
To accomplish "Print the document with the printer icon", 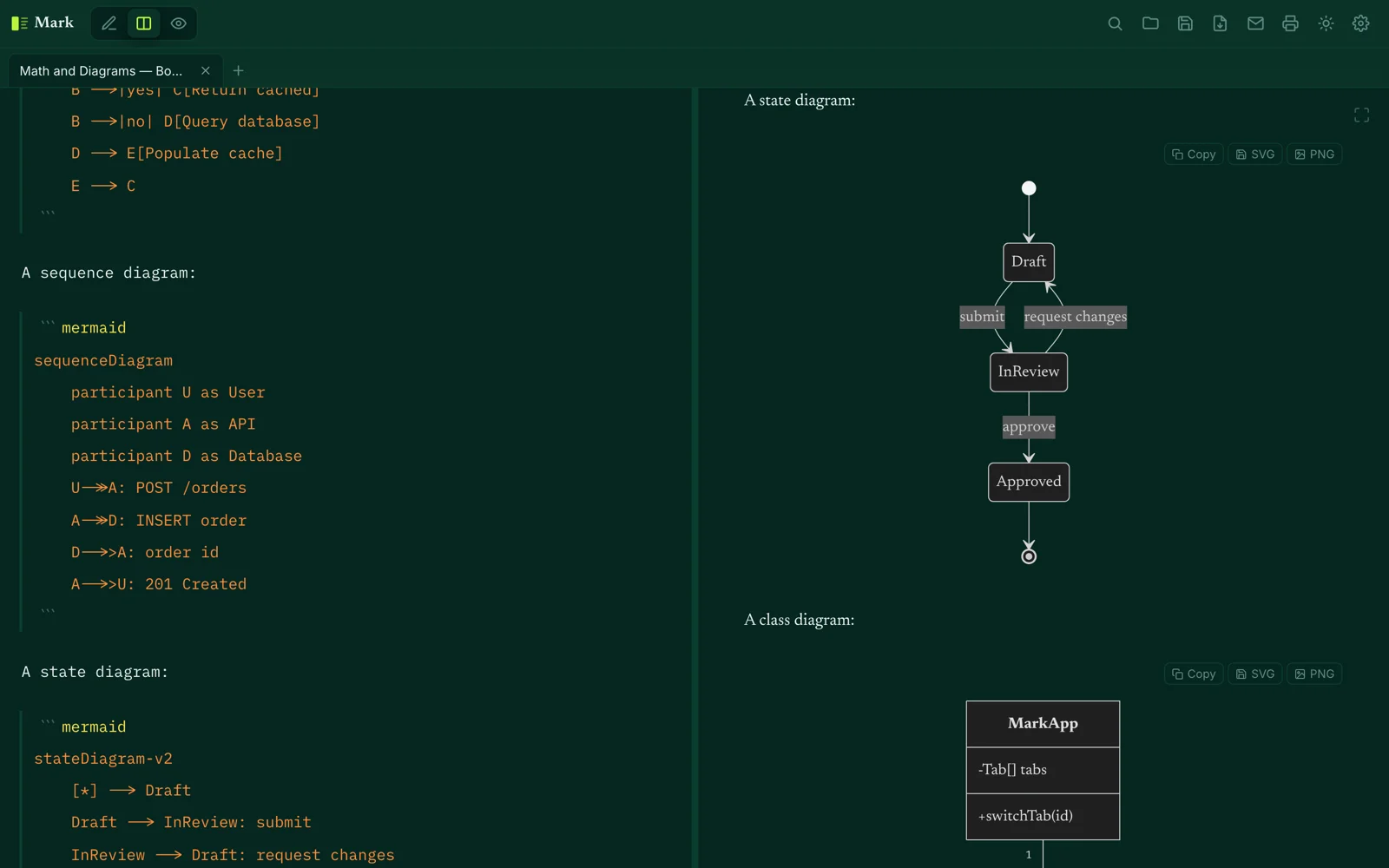I will 1290,23.
